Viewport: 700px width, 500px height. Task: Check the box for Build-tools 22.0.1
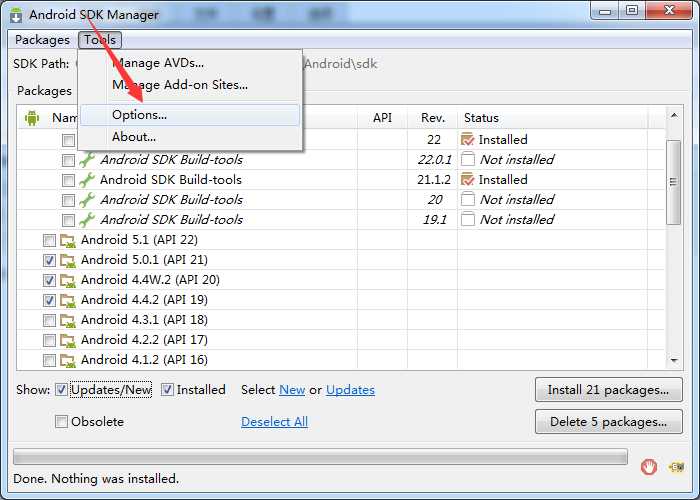(x=68, y=160)
